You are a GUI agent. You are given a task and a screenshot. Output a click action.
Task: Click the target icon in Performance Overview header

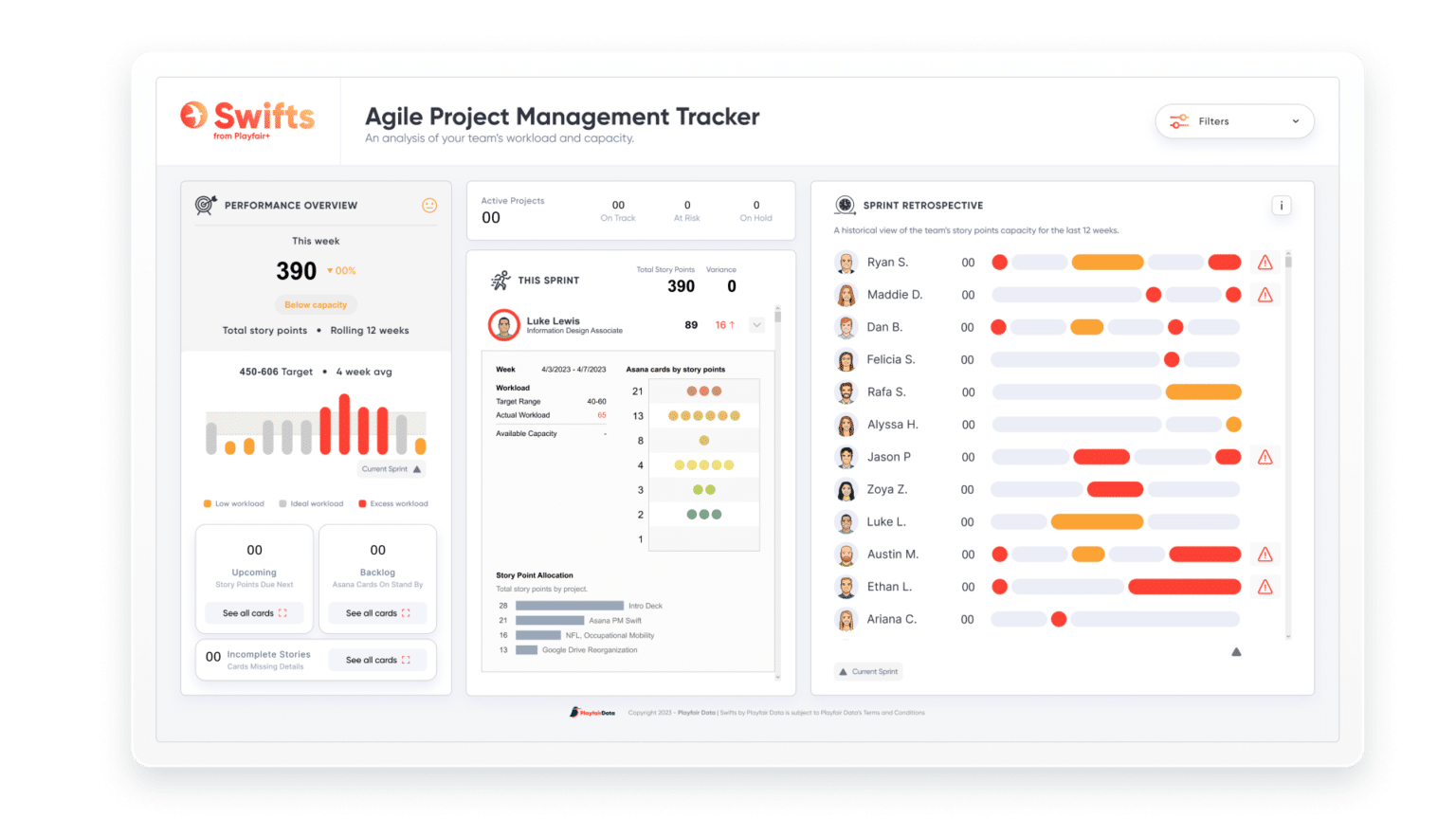click(205, 205)
